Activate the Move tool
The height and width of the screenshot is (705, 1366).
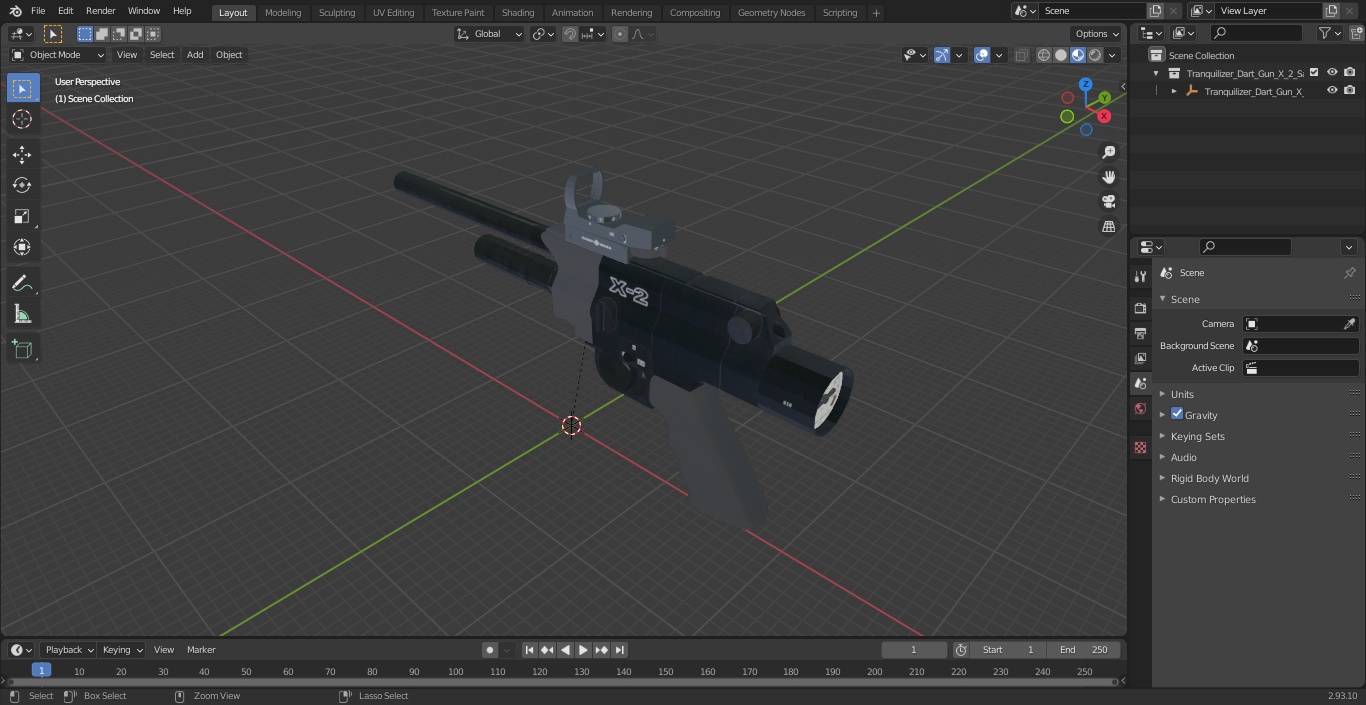[22, 155]
